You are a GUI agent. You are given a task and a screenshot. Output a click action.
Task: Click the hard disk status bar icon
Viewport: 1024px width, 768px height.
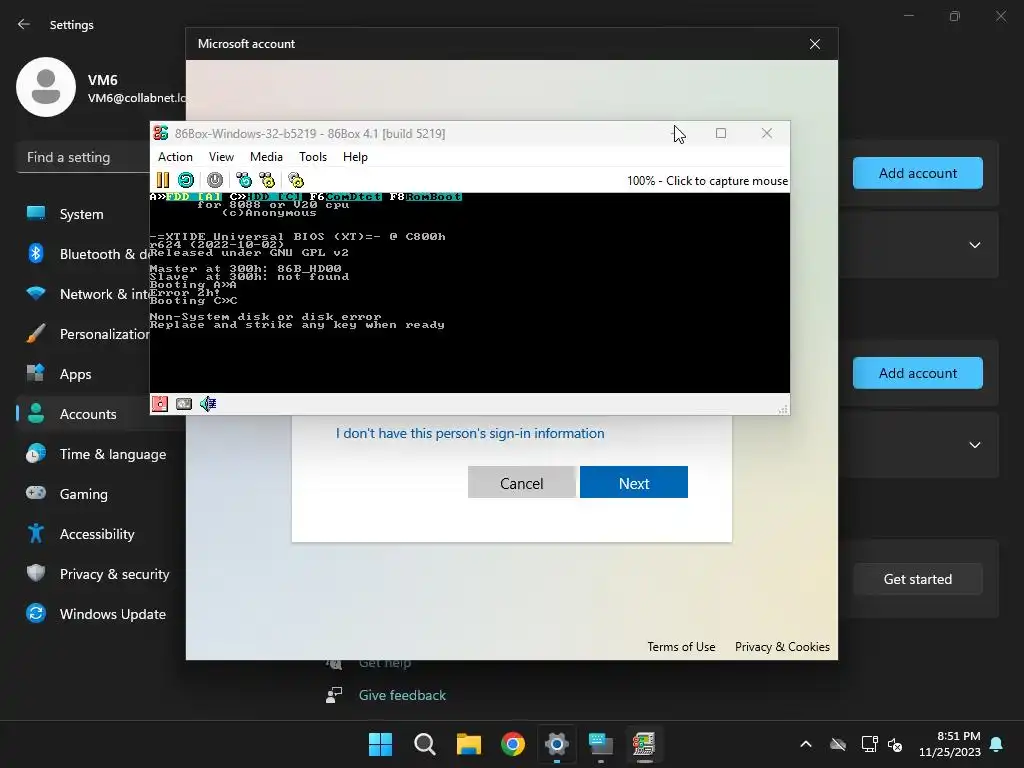tap(184, 404)
